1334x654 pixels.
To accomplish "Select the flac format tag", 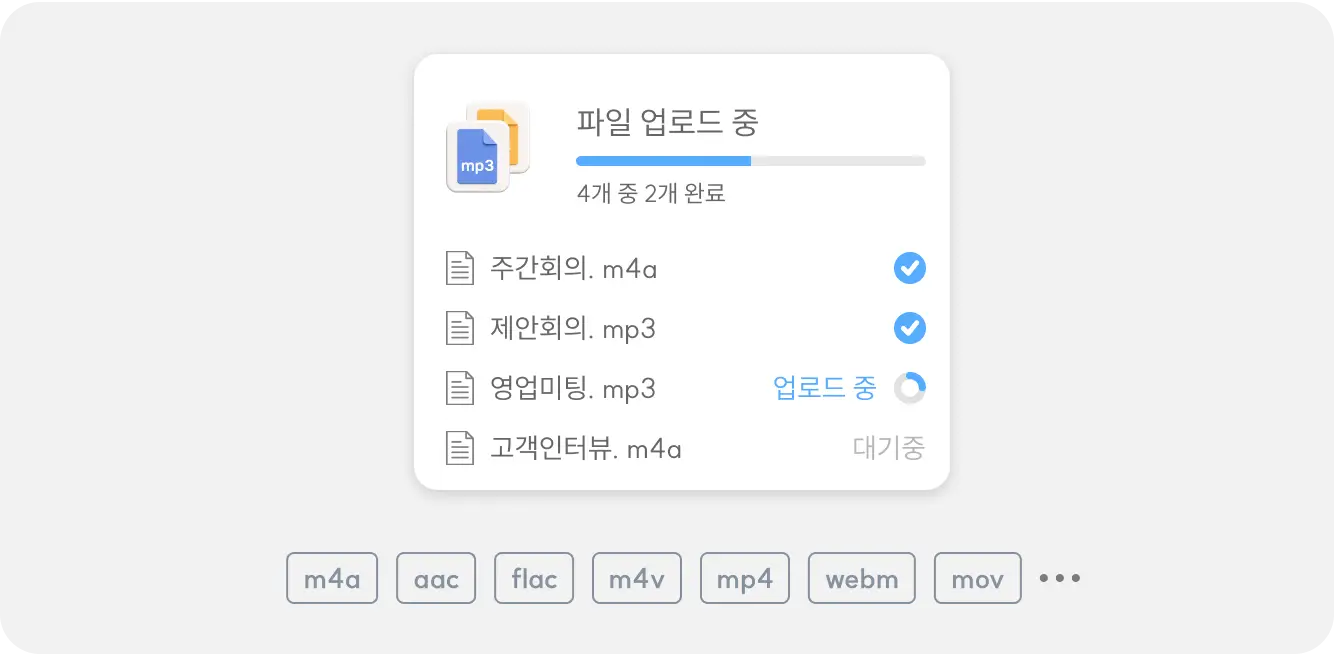I will [534, 578].
